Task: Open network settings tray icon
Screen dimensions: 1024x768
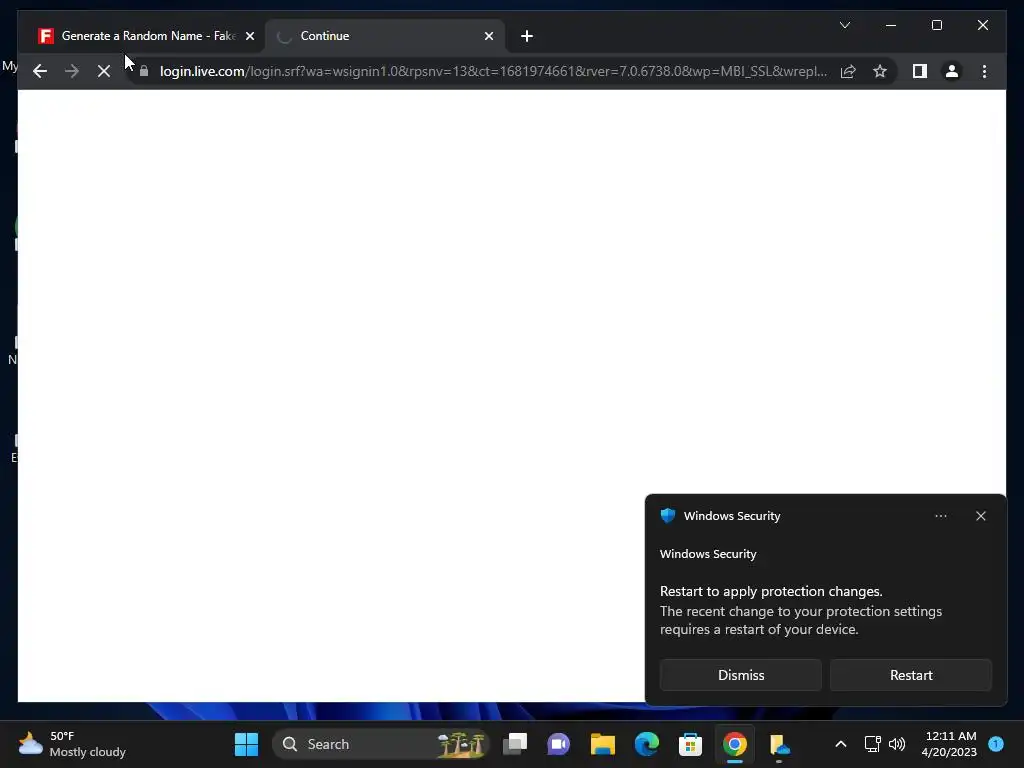Action: [x=872, y=744]
